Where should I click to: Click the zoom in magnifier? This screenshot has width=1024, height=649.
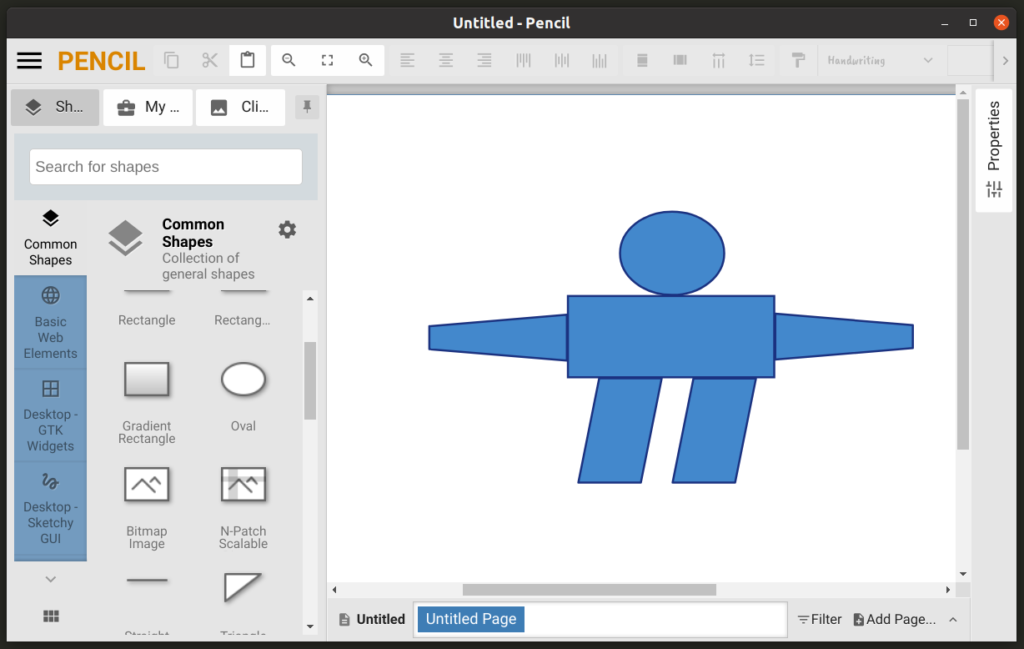pyautogui.click(x=365, y=60)
